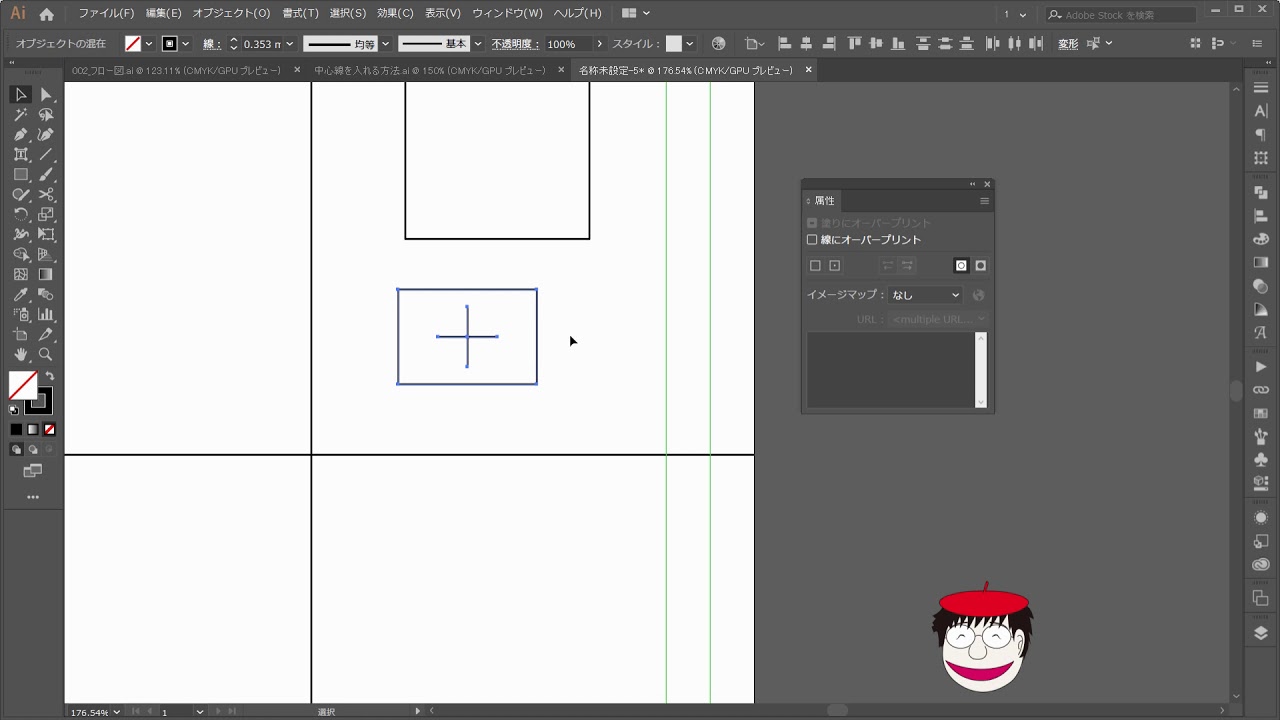Image resolution: width=1280 pixels, height=720 pixels.
Task: Swap fill and stroke colors arrow
Action: 49,376
